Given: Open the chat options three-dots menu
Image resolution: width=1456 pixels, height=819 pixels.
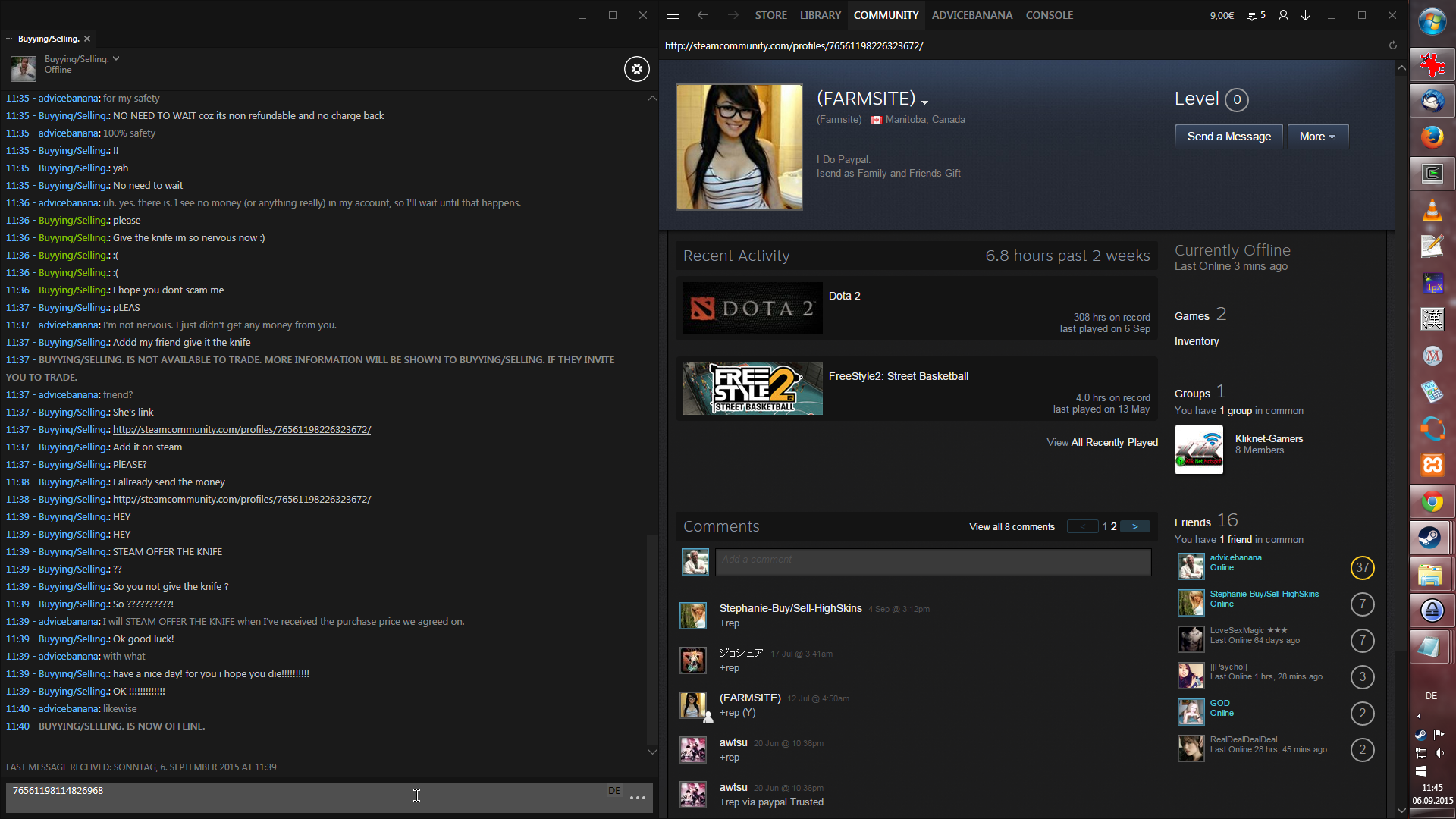Looking at the screenshot, I should [637, 798].
